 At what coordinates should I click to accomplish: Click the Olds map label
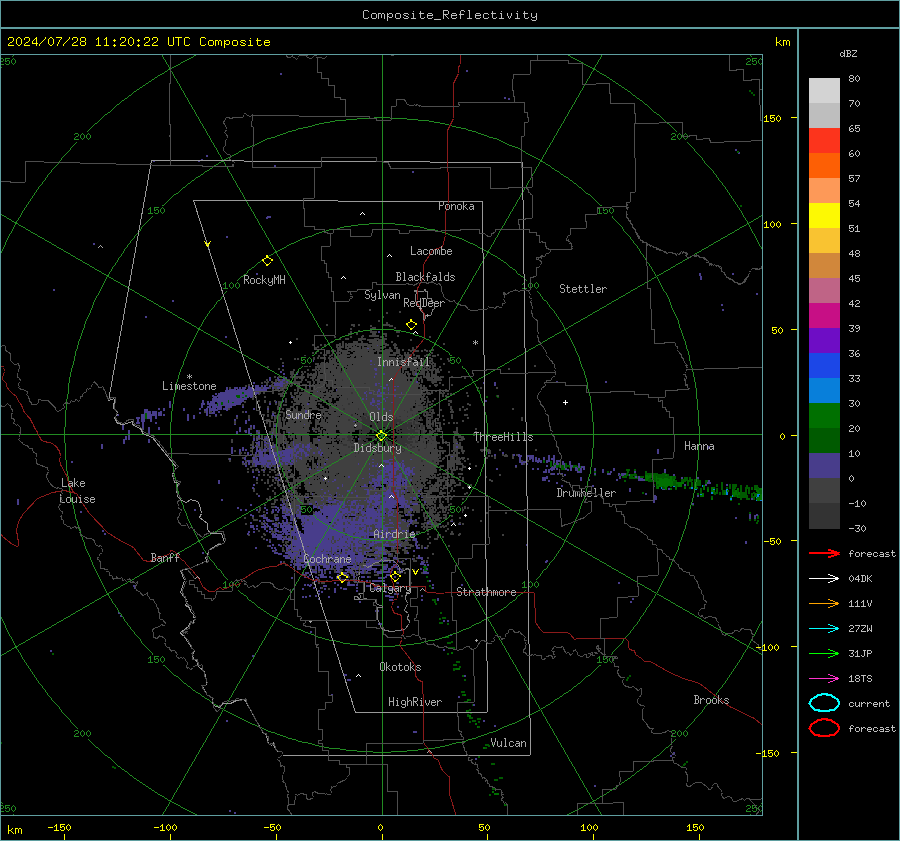[381, 417]
